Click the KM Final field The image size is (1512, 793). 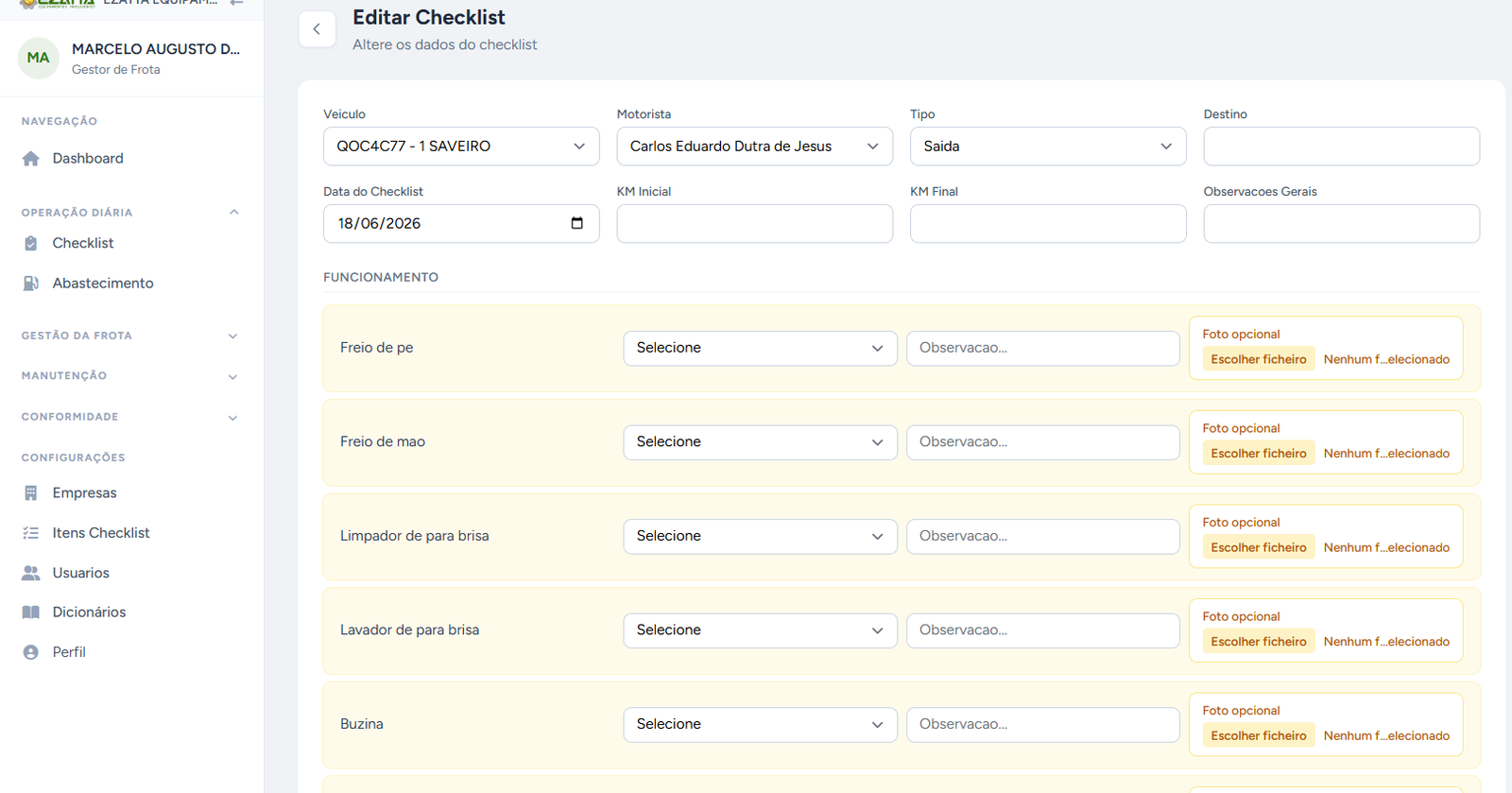click(x=1048, y=224)
